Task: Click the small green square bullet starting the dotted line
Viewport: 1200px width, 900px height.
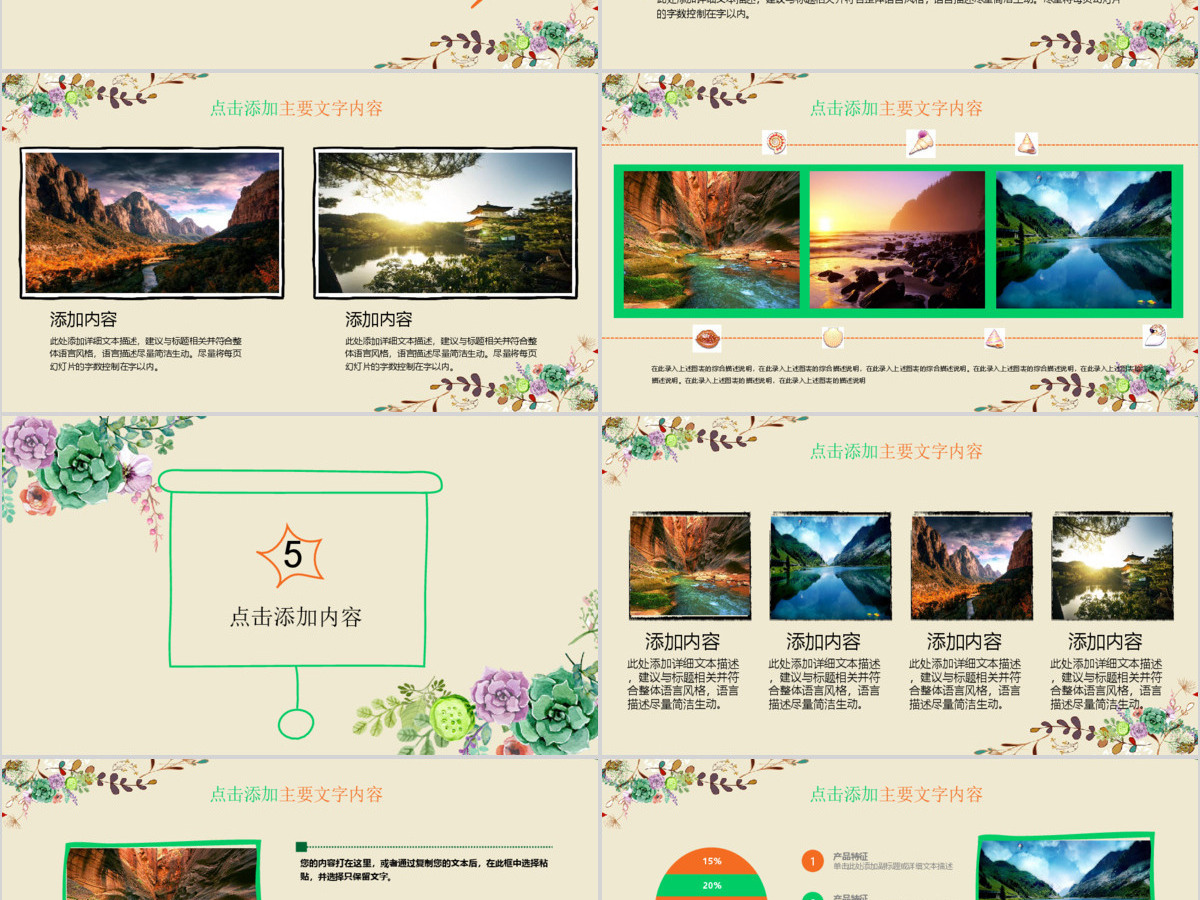Action: (x=301, y=846)
